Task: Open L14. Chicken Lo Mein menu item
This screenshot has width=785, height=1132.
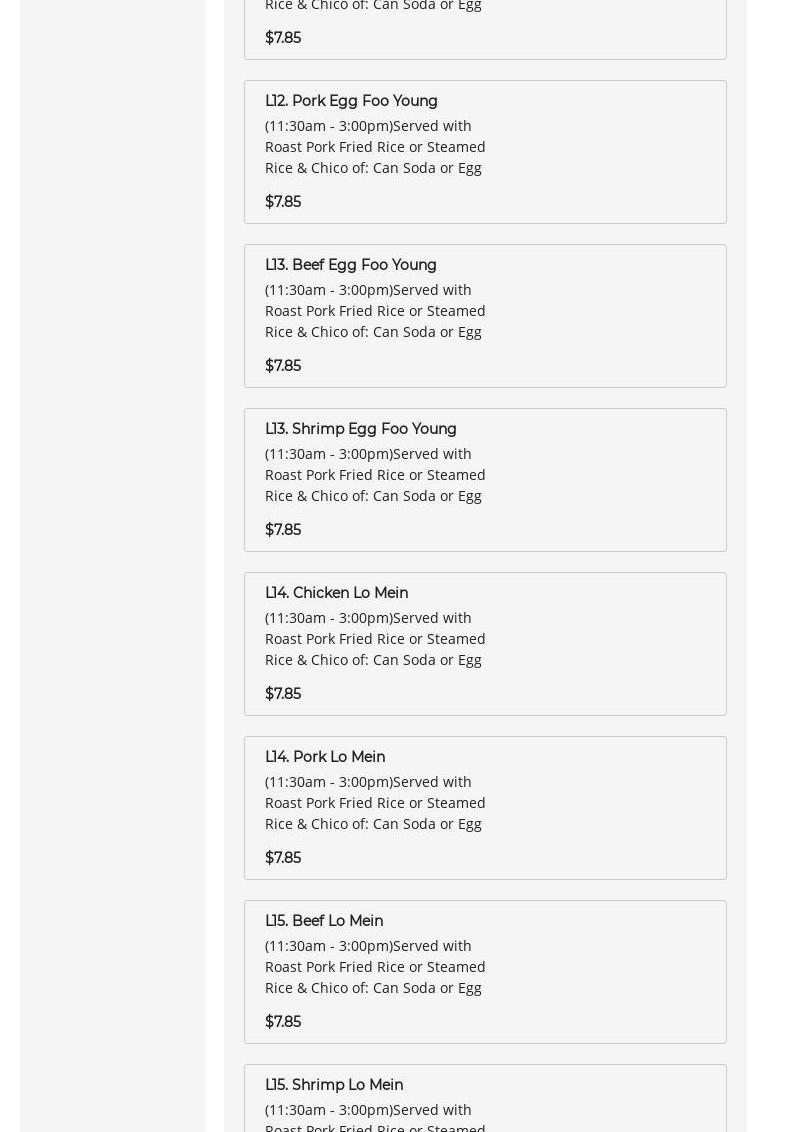Action: click(x=336, y=593)
